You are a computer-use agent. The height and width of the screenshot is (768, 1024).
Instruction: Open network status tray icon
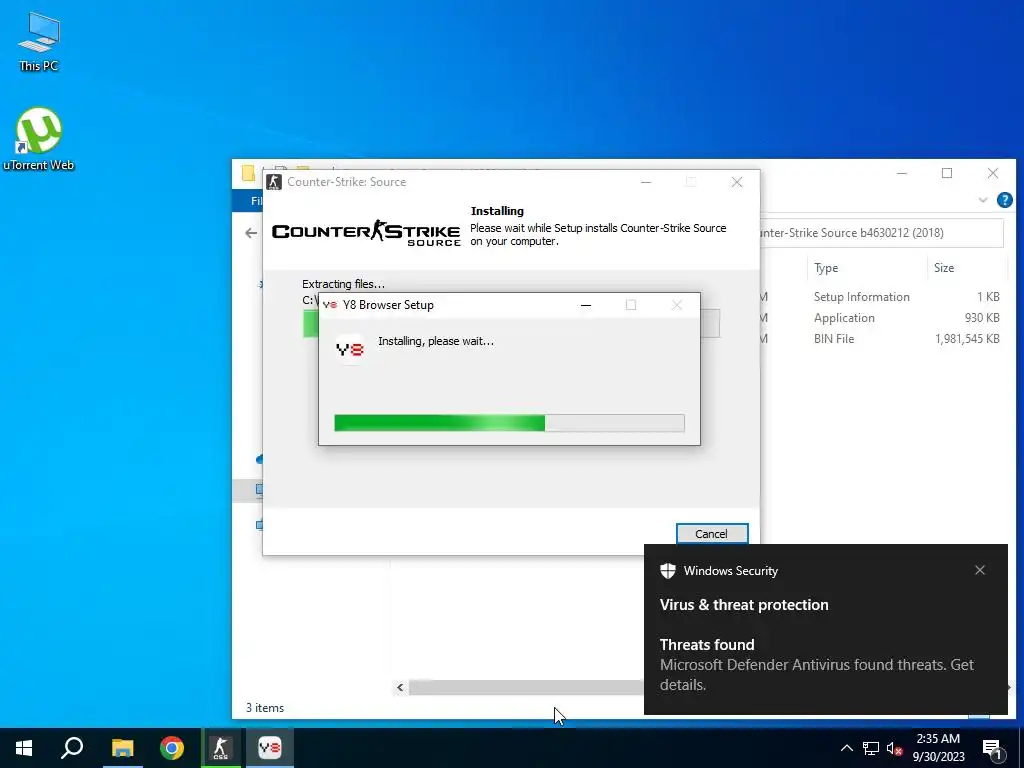pyautogui.click(x=871, y=748)
